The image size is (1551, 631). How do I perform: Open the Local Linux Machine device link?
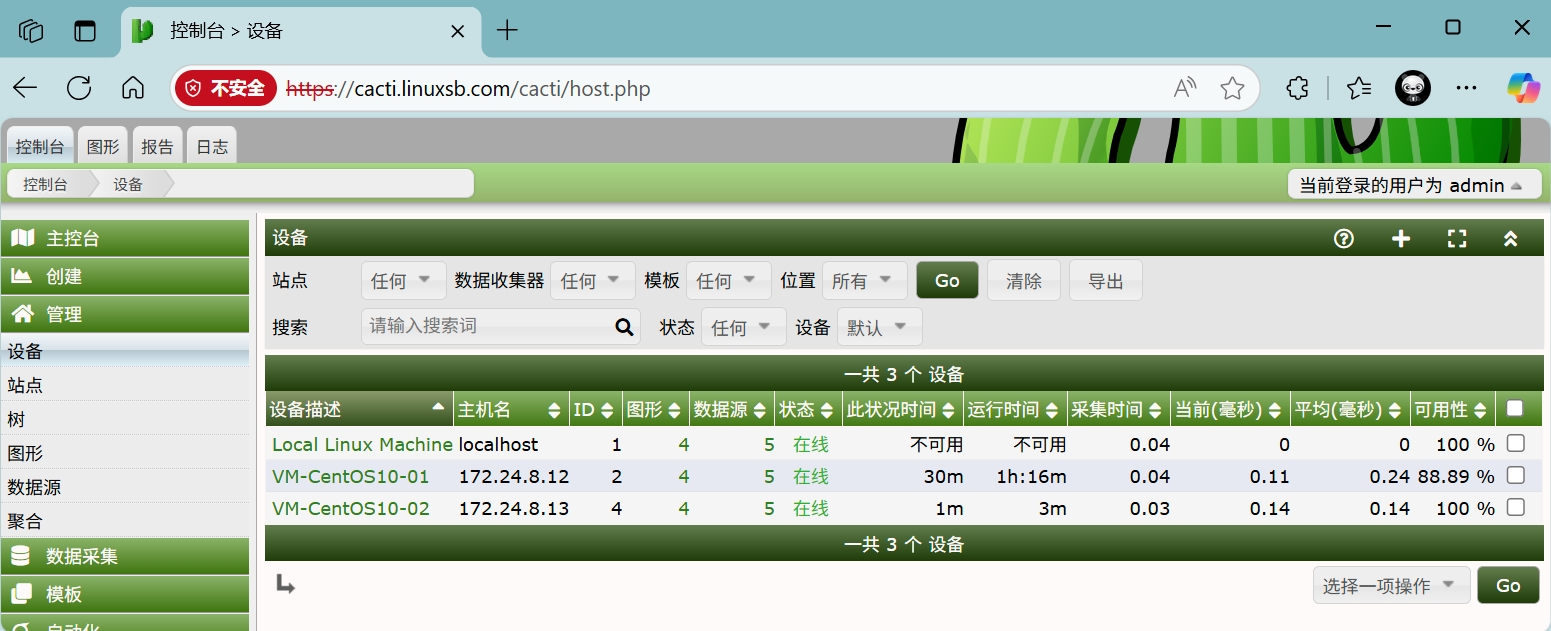click(362, 444)
